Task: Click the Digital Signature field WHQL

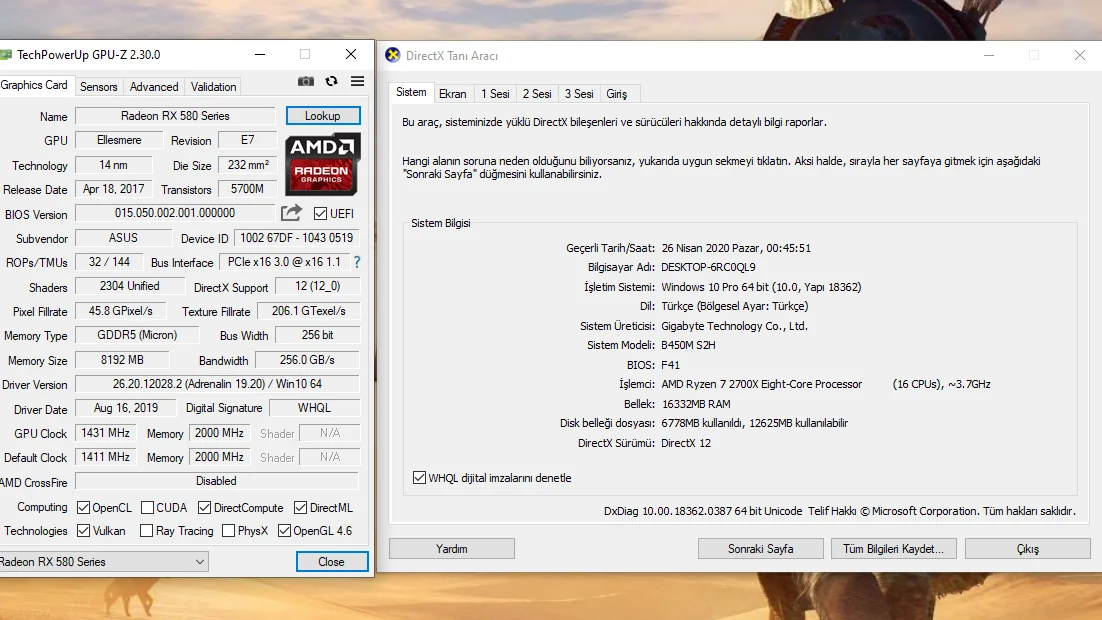Action: click(314, 408)
